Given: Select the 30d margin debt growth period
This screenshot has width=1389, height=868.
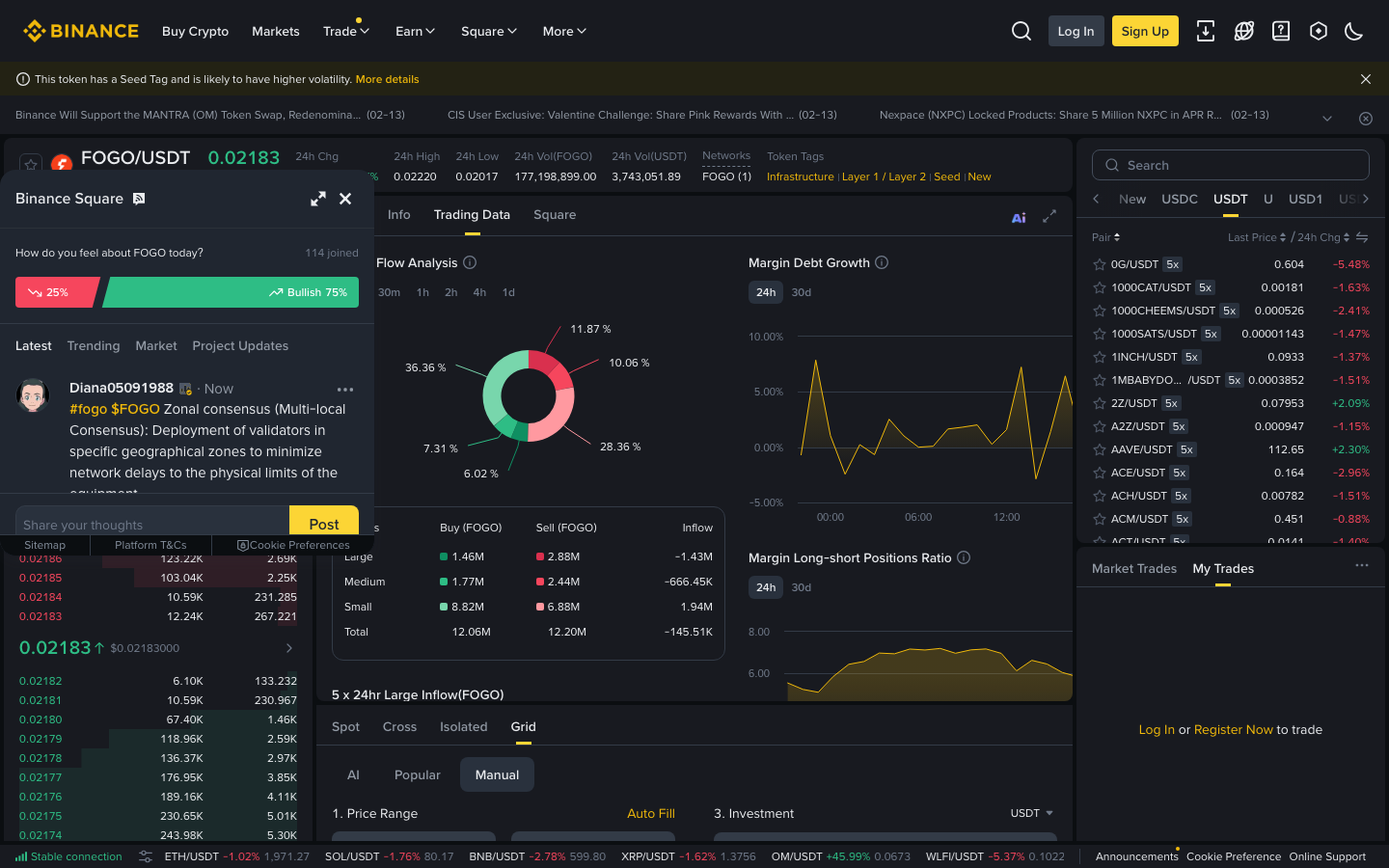Looking at the screenshot, I should click(x=801, y=291).
